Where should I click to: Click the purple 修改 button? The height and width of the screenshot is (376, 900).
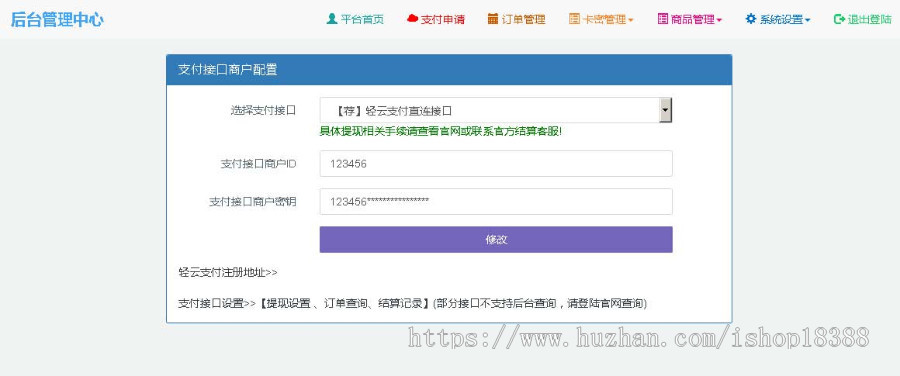[496, 239]
